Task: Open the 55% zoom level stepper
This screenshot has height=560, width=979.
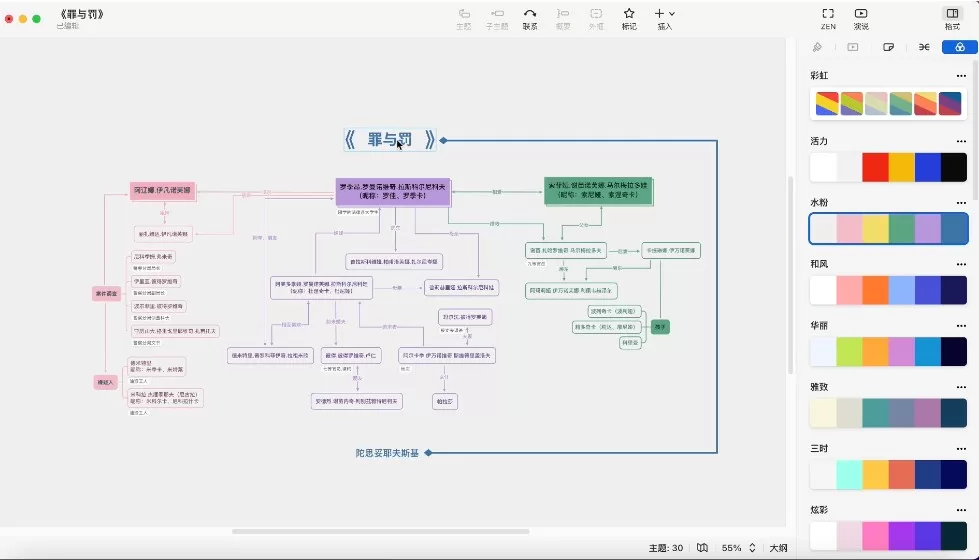Action: (x=752, y=548)
